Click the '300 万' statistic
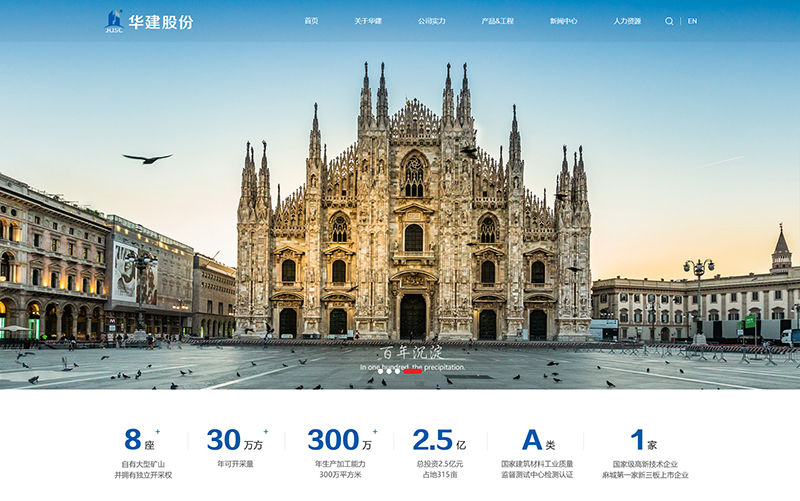 click(340, 440)
